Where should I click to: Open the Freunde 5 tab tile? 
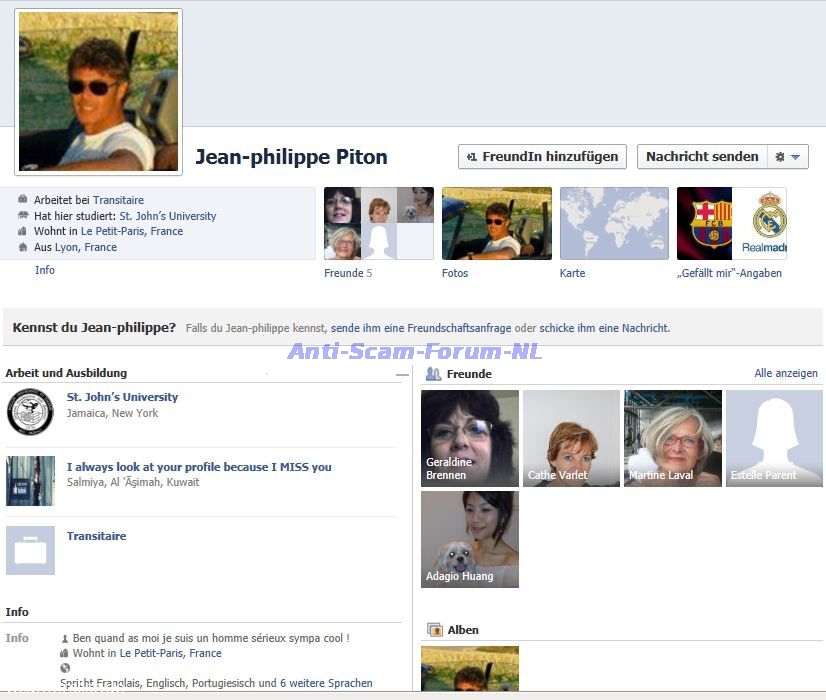tap(378, 223)
